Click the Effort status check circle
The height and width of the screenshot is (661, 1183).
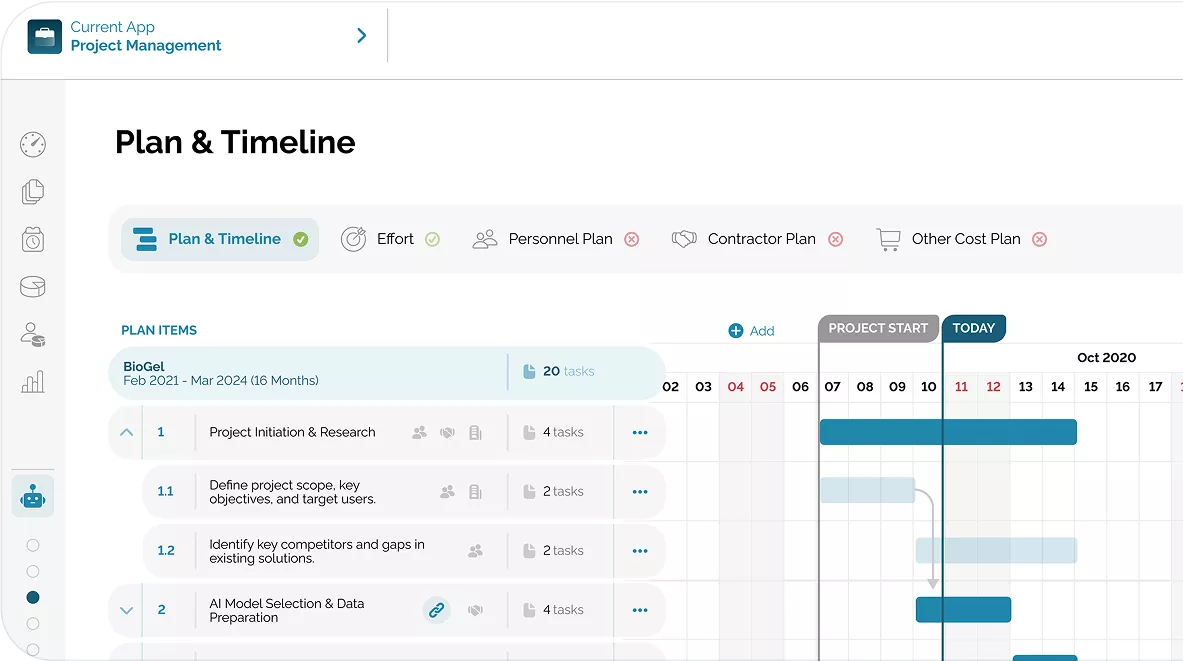point(432,239)
